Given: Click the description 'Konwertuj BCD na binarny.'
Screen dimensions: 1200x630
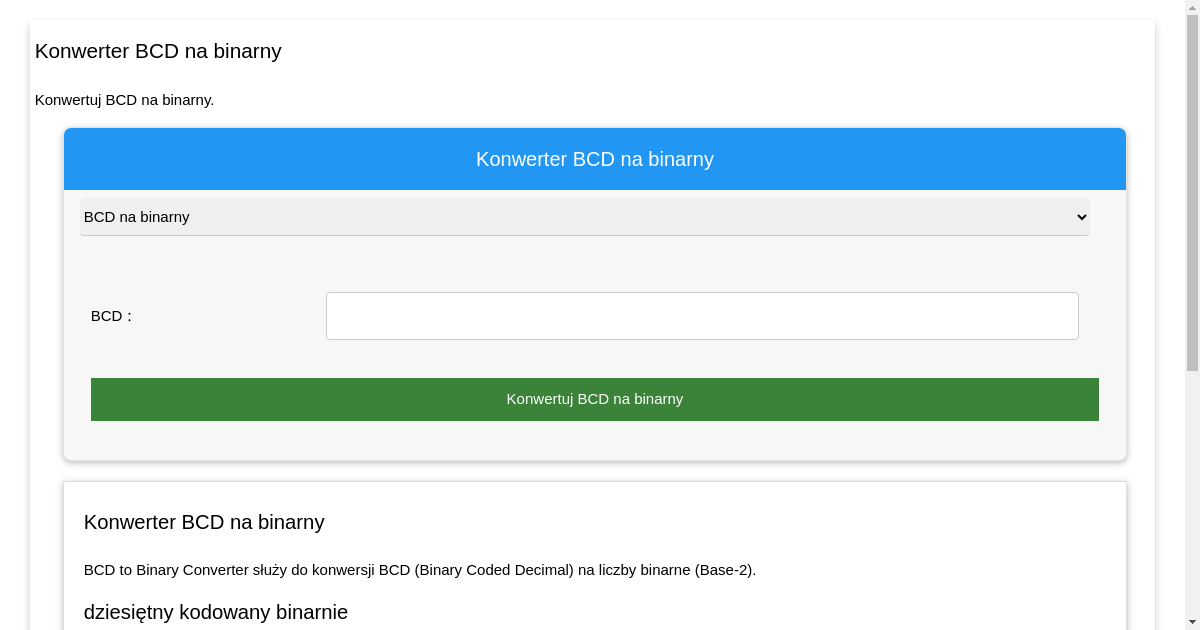Looking at the screenshot, I should click(124, 100).
